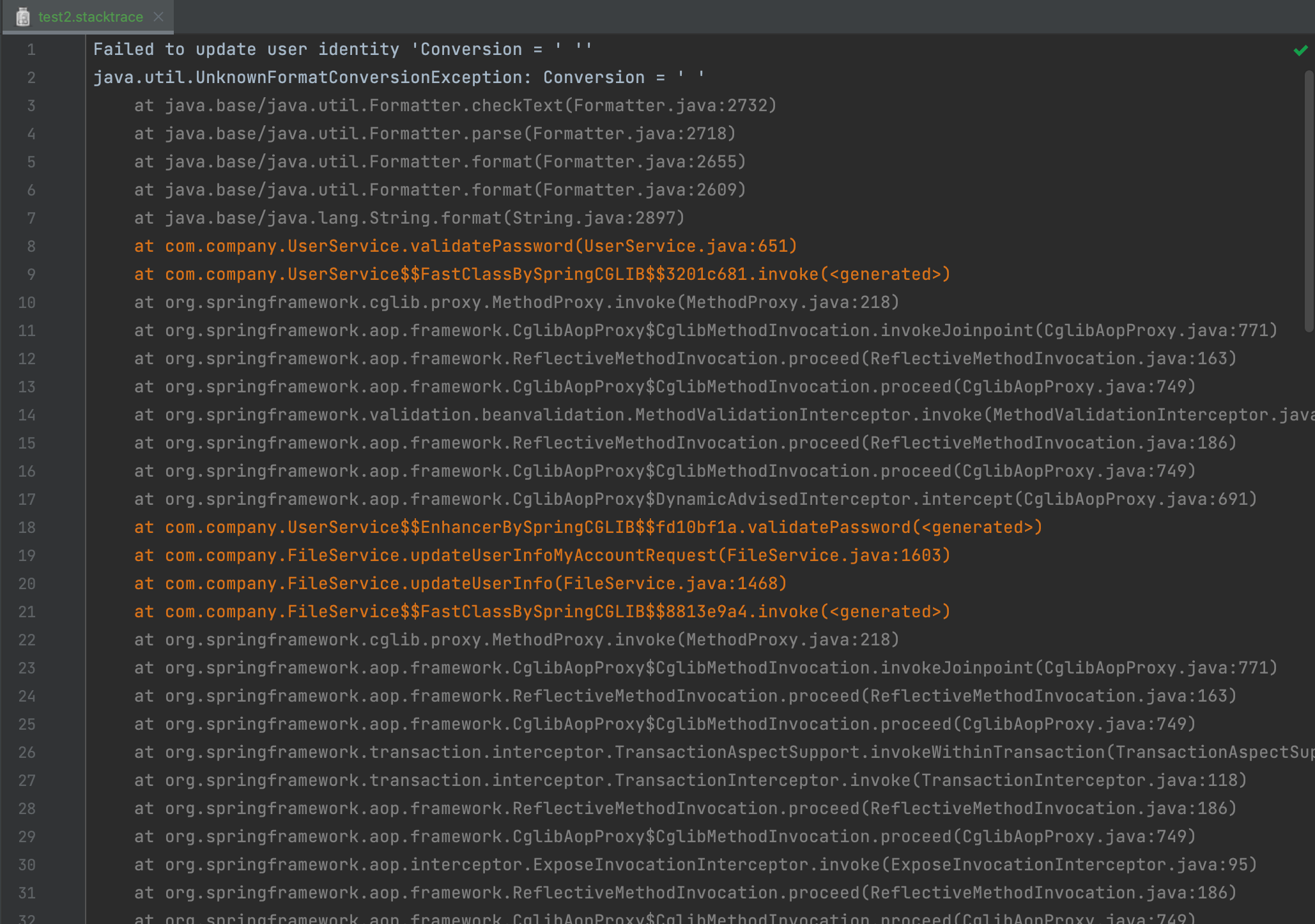The width and height of the screenshot is (1315, 924).
Task: Click the Failed to update user identity line
Action: click(342, 49)
